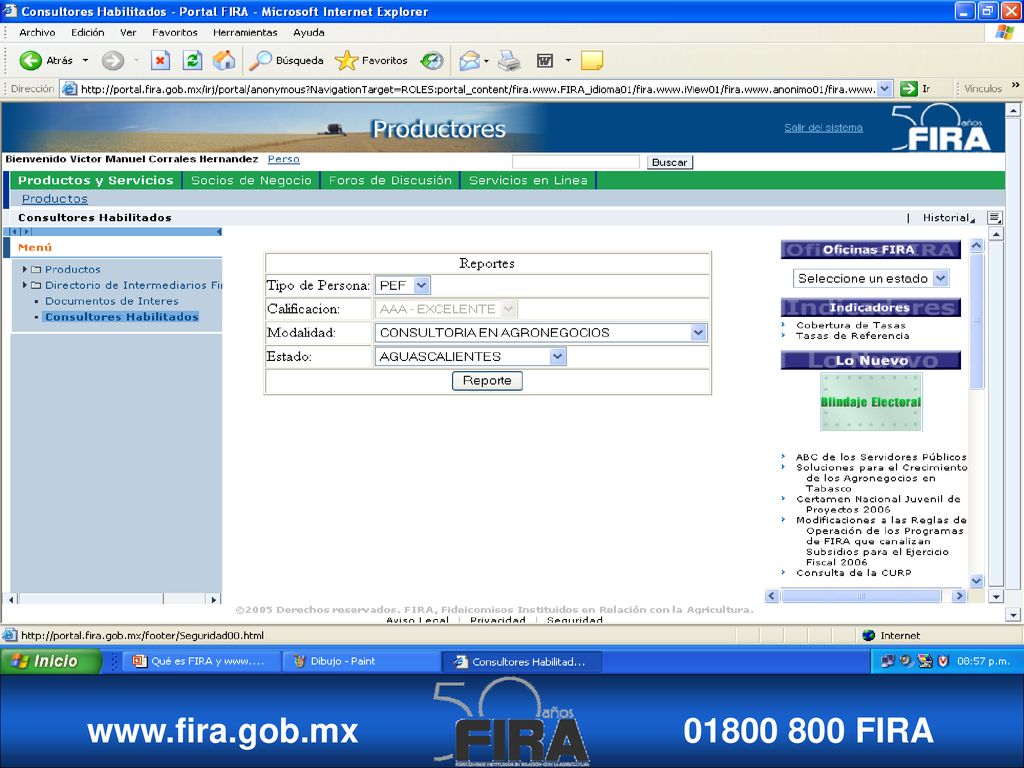This screenshot has width=1024, height=768.
Task: Click the page options icon beside Historial
Action: [x=994, y=217]
